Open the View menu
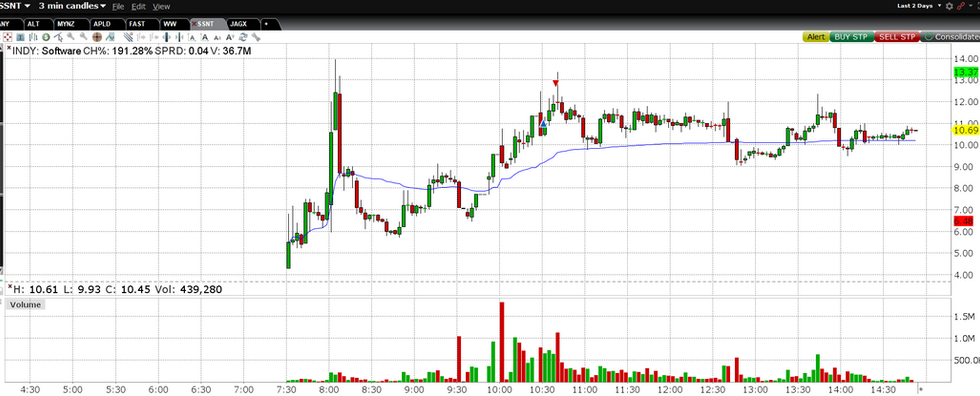 click(161, 6)
